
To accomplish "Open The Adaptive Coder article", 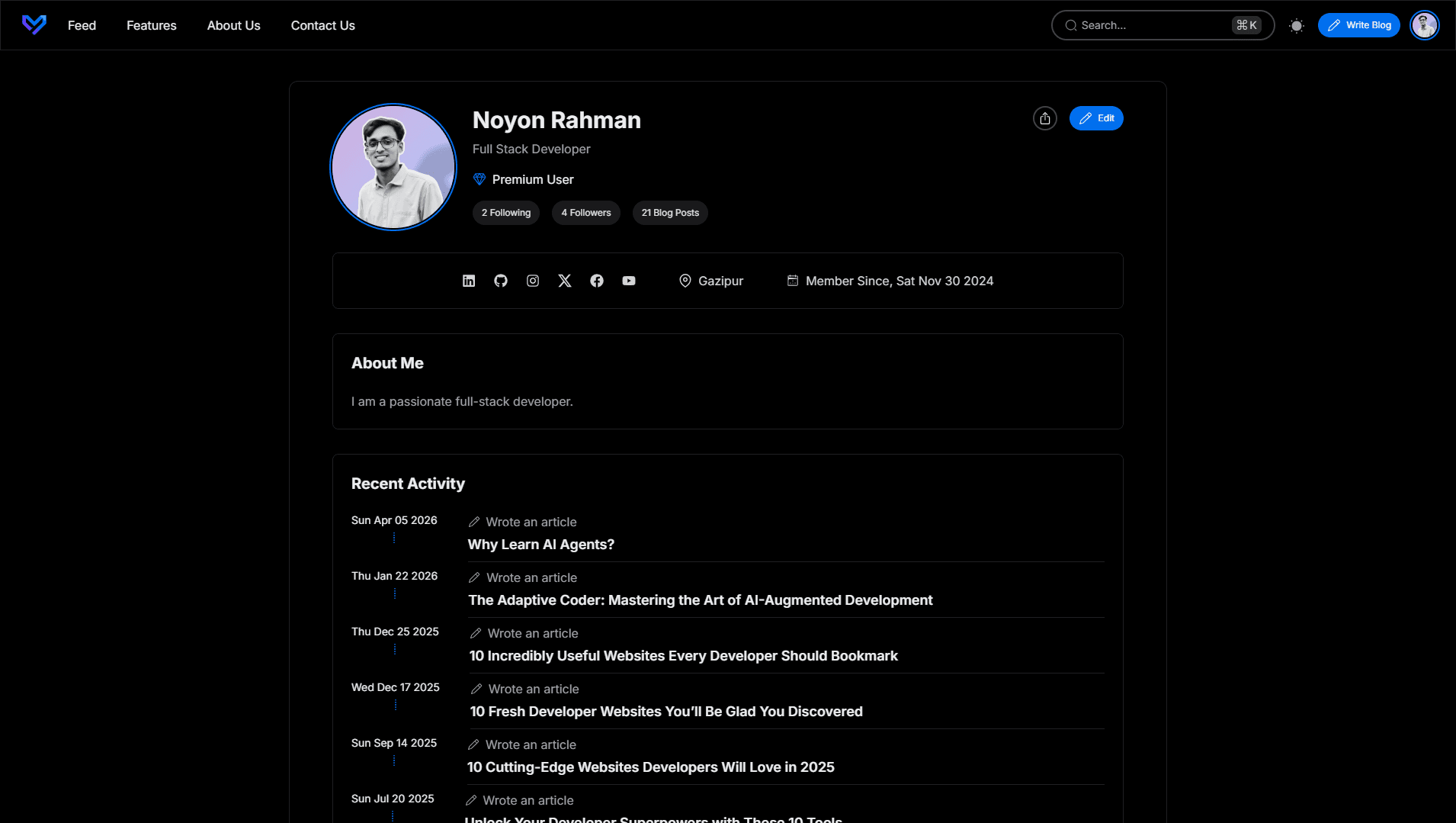I will point(701,600).
